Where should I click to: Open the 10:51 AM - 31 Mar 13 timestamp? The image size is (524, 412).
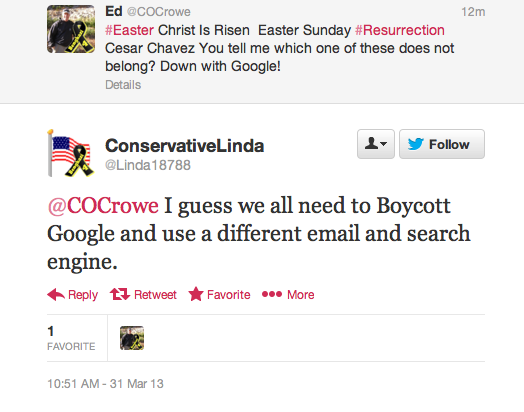click(105, 384)
